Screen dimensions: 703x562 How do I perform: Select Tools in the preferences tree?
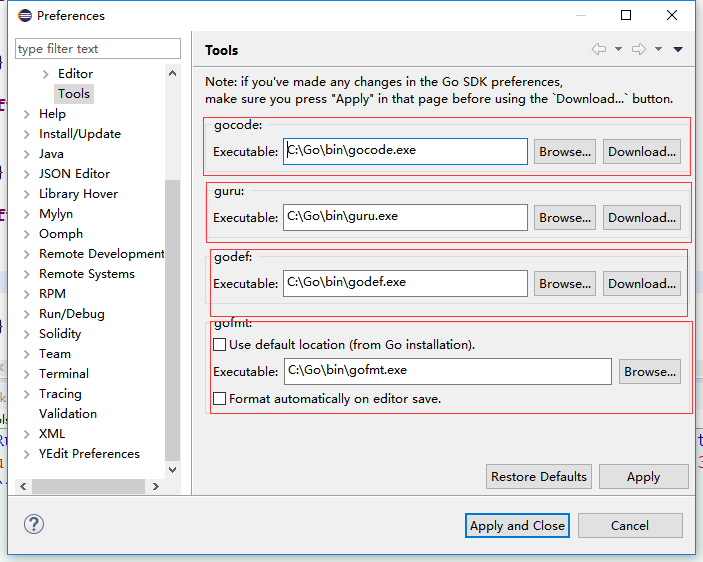pyautogui.click(x=74, y=94)
